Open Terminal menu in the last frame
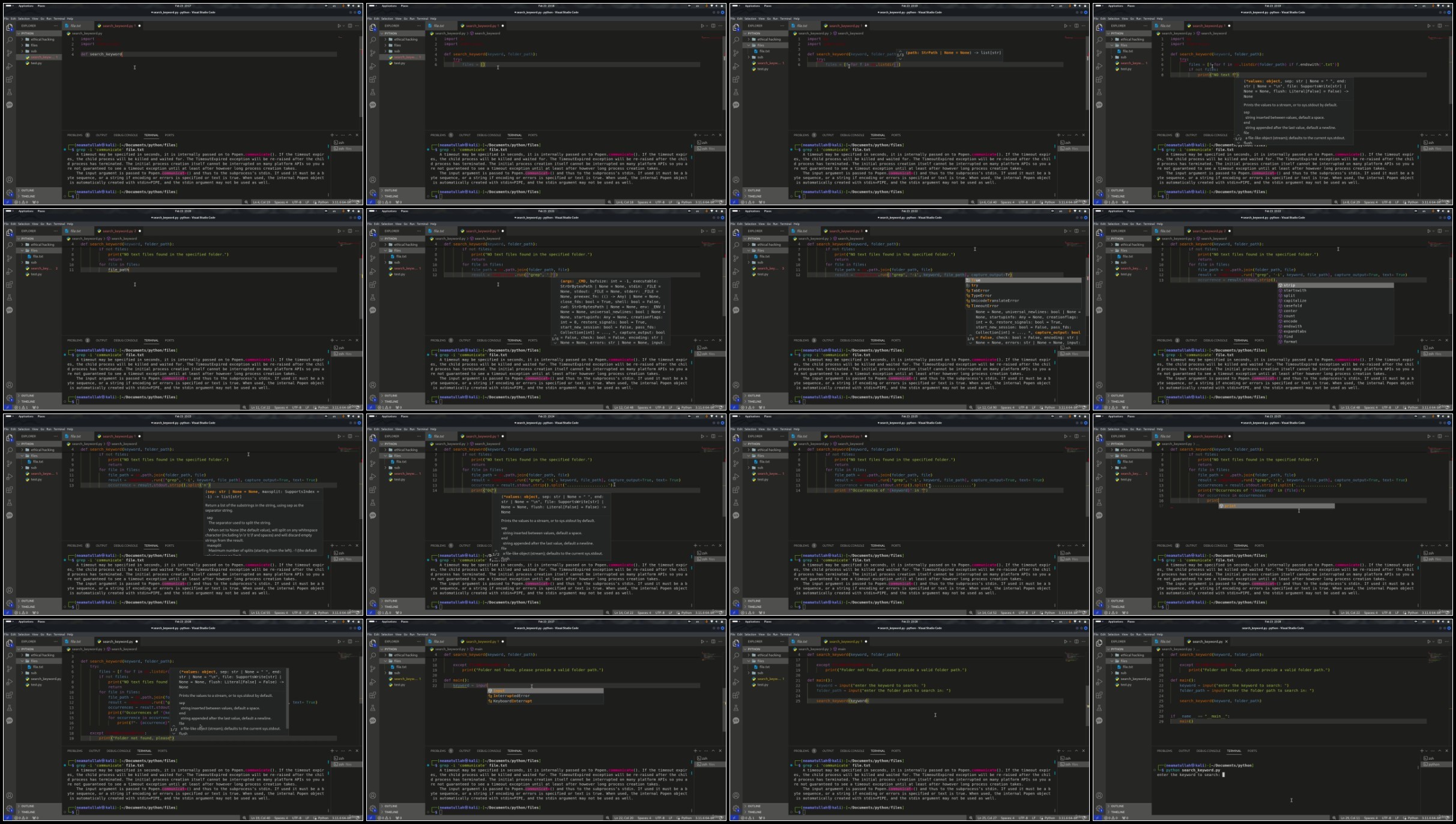The height and width of the screenshot is (824, 1456). click(x=1149, y=634)
